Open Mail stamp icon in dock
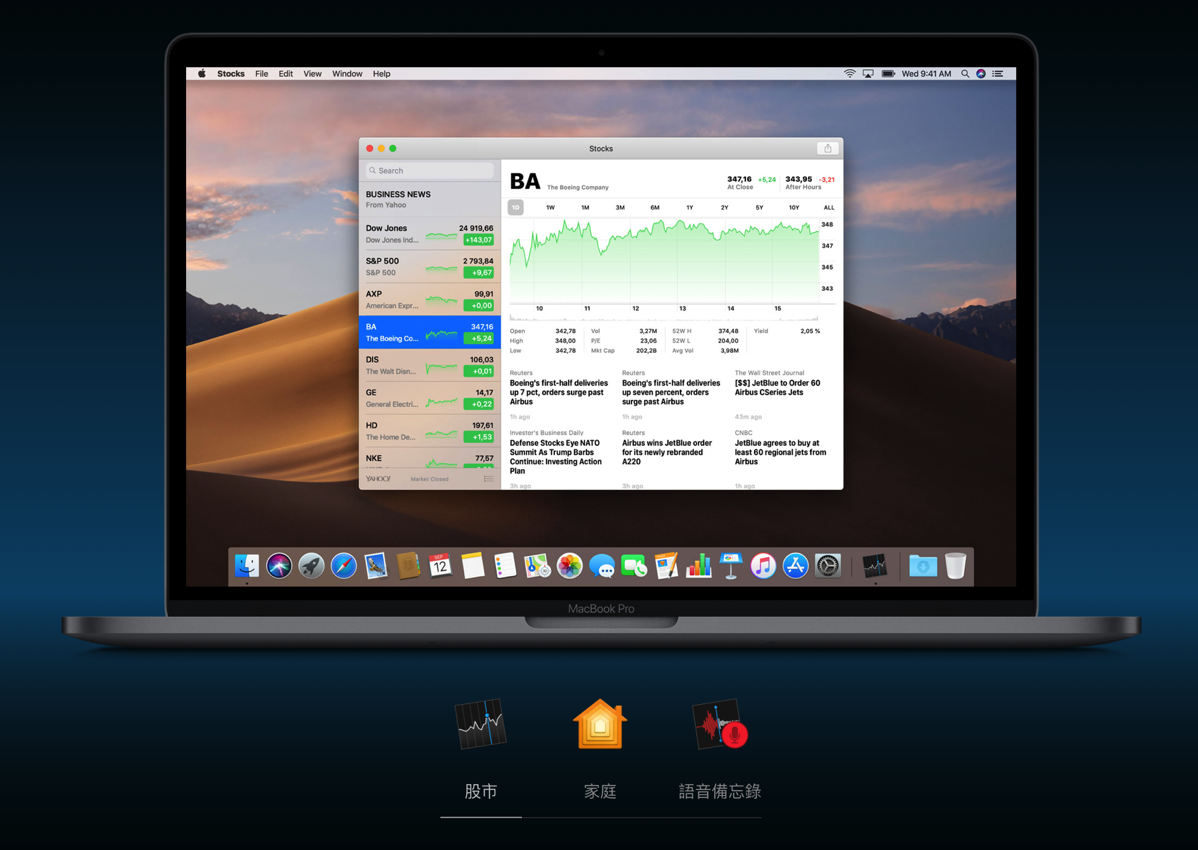The height and width of the screenshot is (850, 1198). (376, 566)
